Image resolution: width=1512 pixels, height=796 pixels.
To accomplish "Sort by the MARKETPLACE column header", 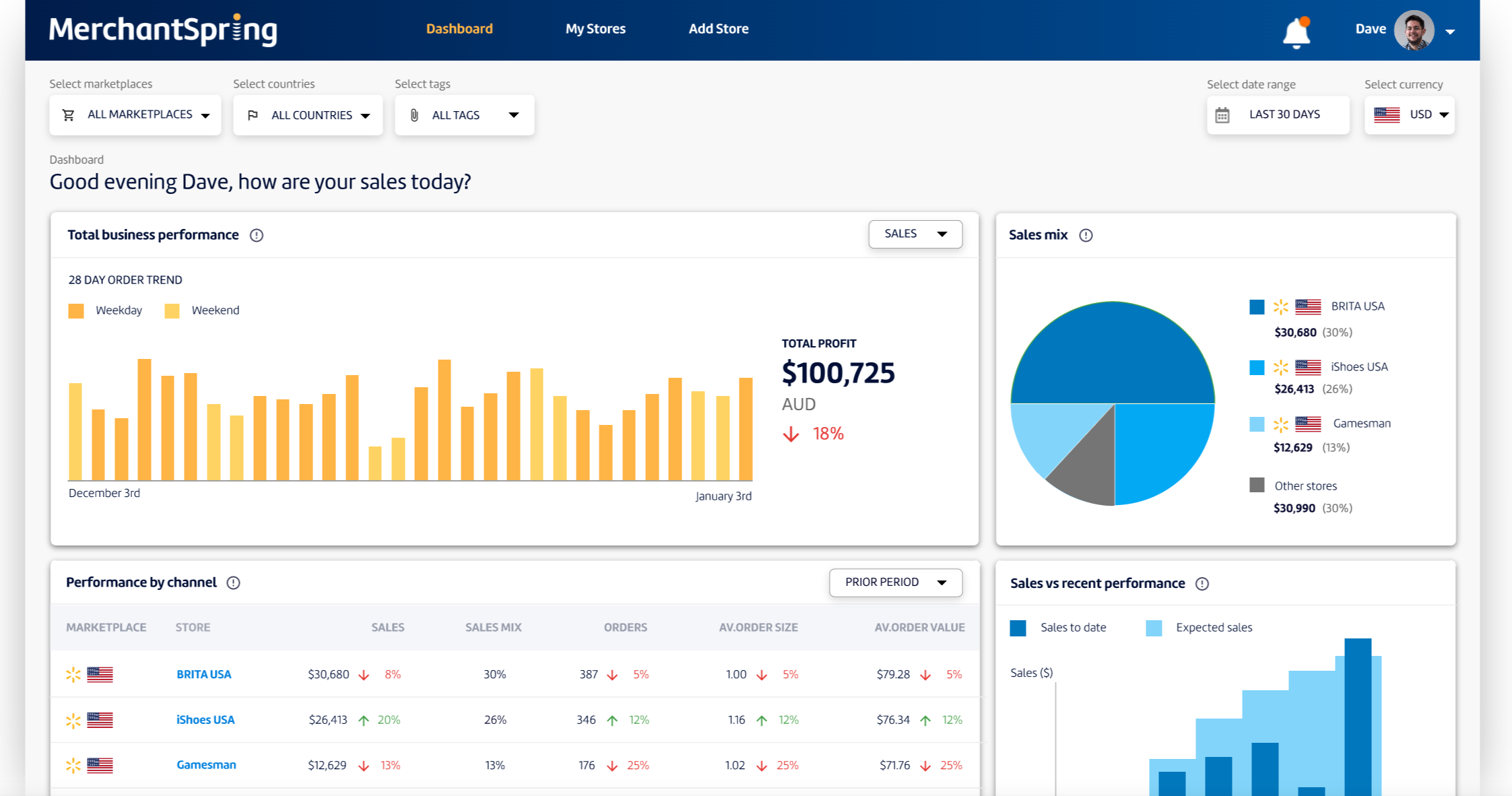I will pos(106,628).
